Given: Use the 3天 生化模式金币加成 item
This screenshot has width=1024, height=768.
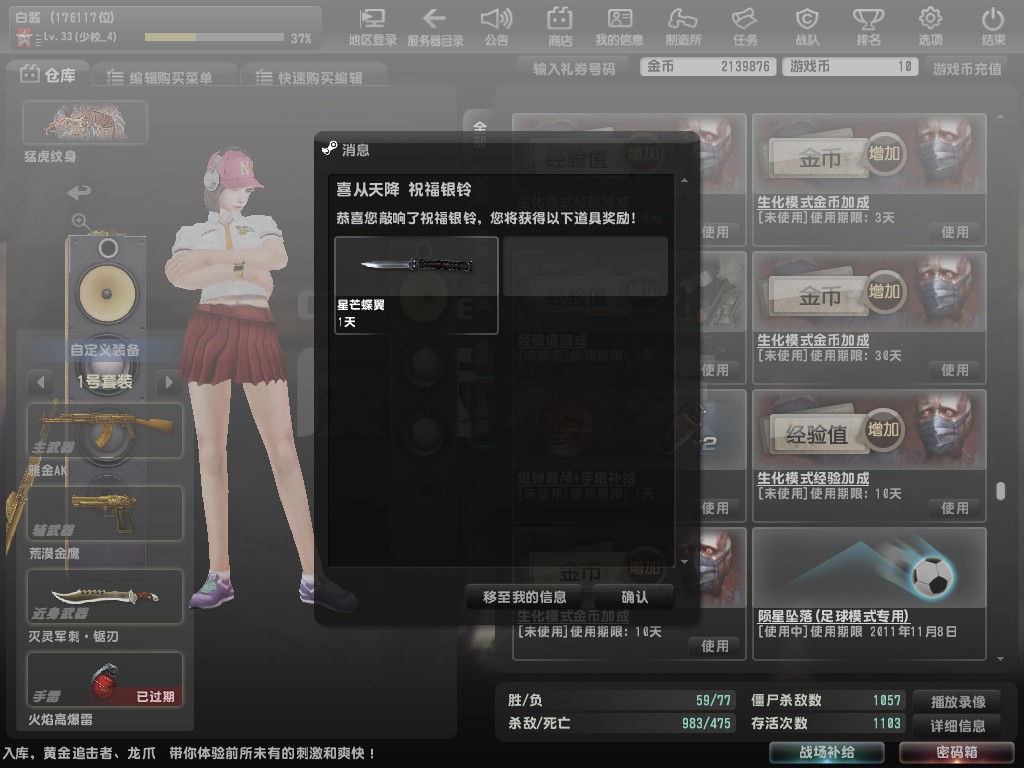Looking at the screenshot, I should pyautogui.click(x=955, y=232).
